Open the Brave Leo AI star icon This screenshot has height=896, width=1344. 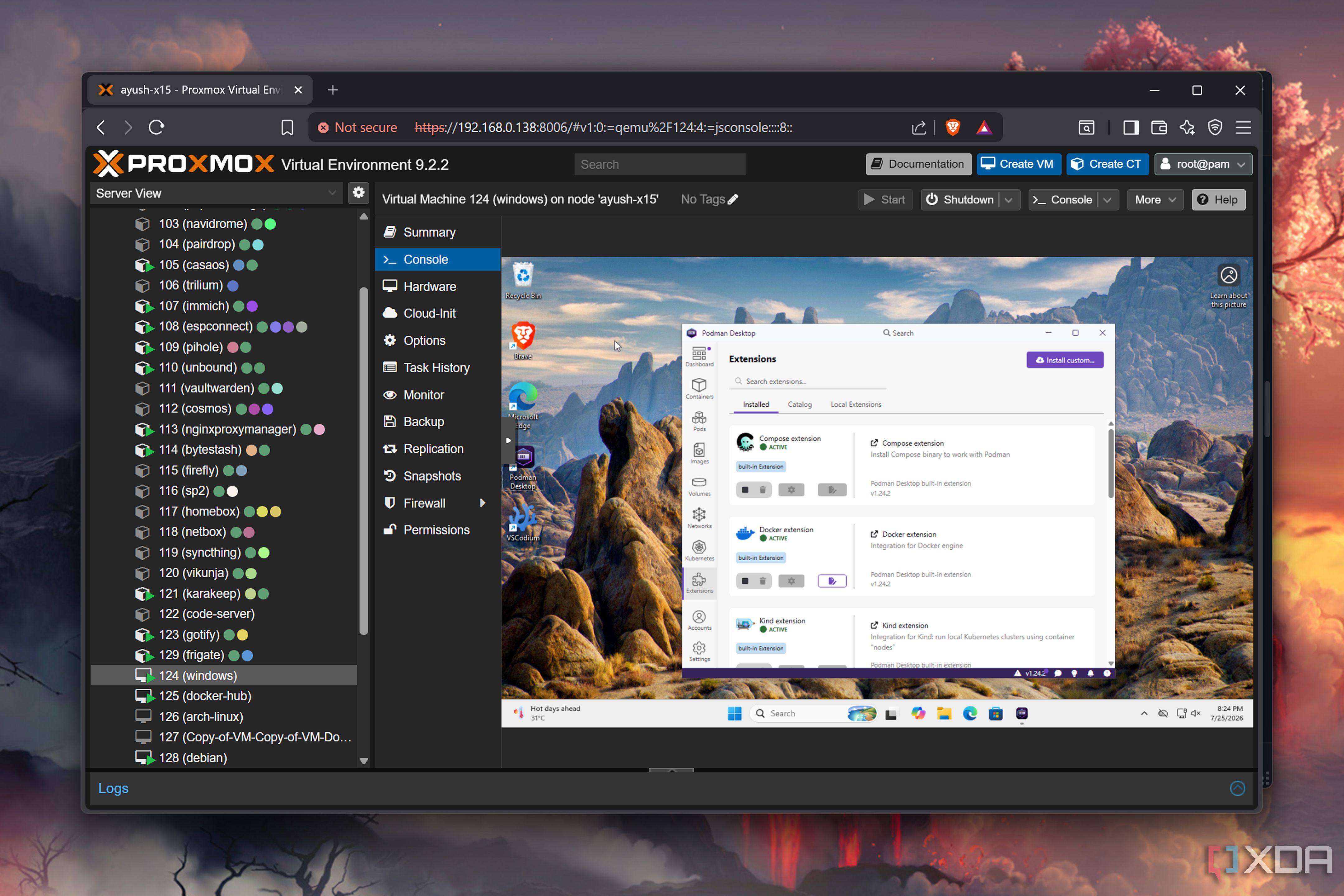1187,127
